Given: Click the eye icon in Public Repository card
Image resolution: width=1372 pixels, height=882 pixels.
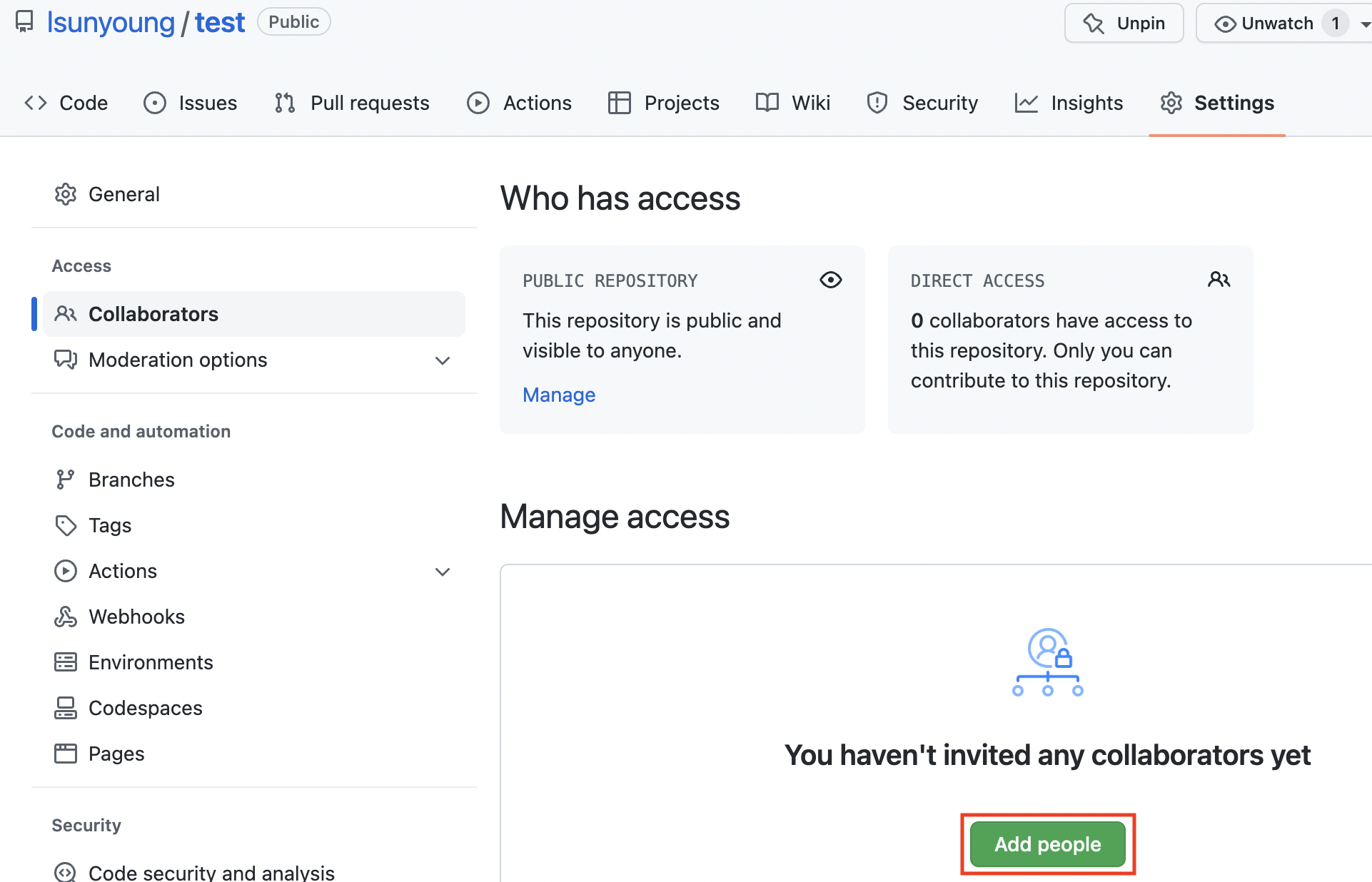Looking at the screenshot, I should [830, 280].
